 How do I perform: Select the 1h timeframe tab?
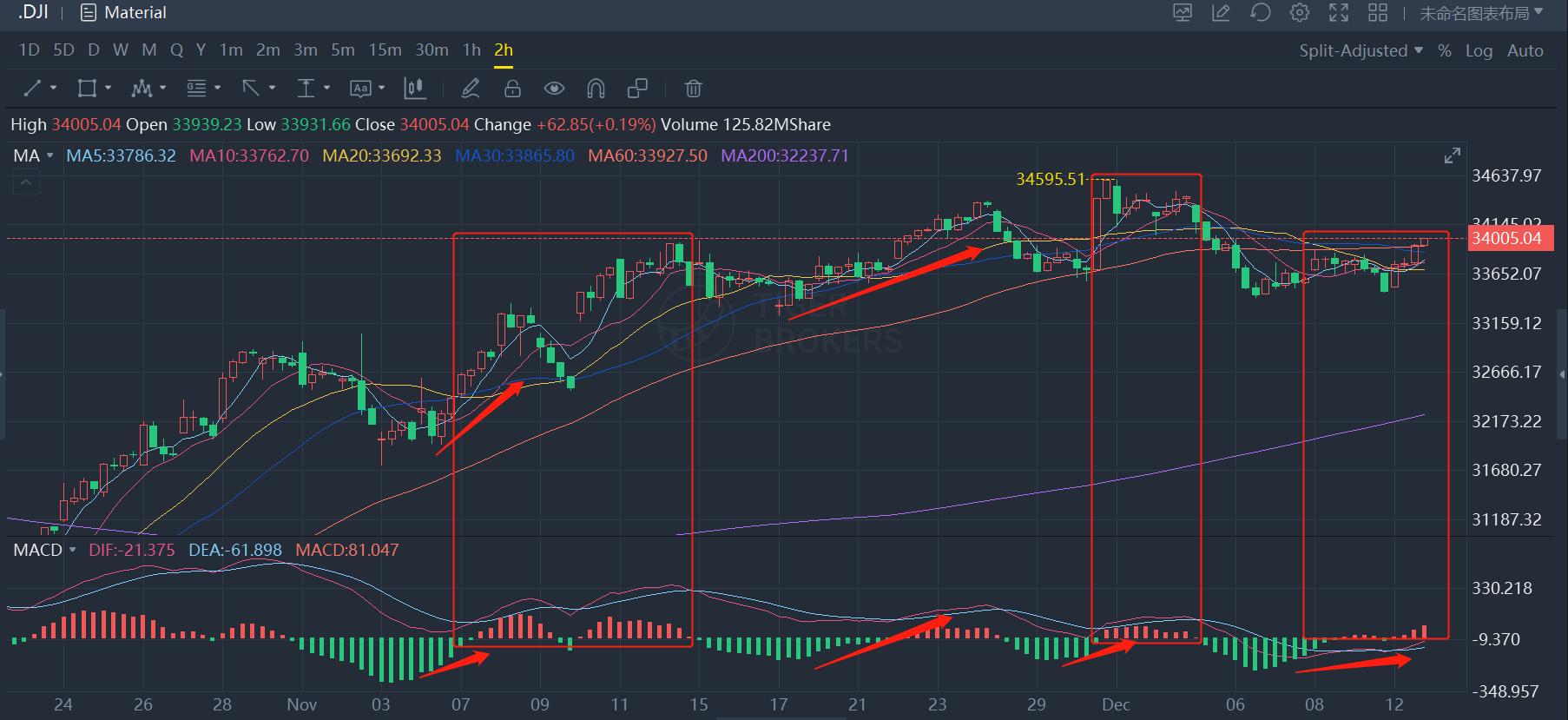click(x=471, y=50)
